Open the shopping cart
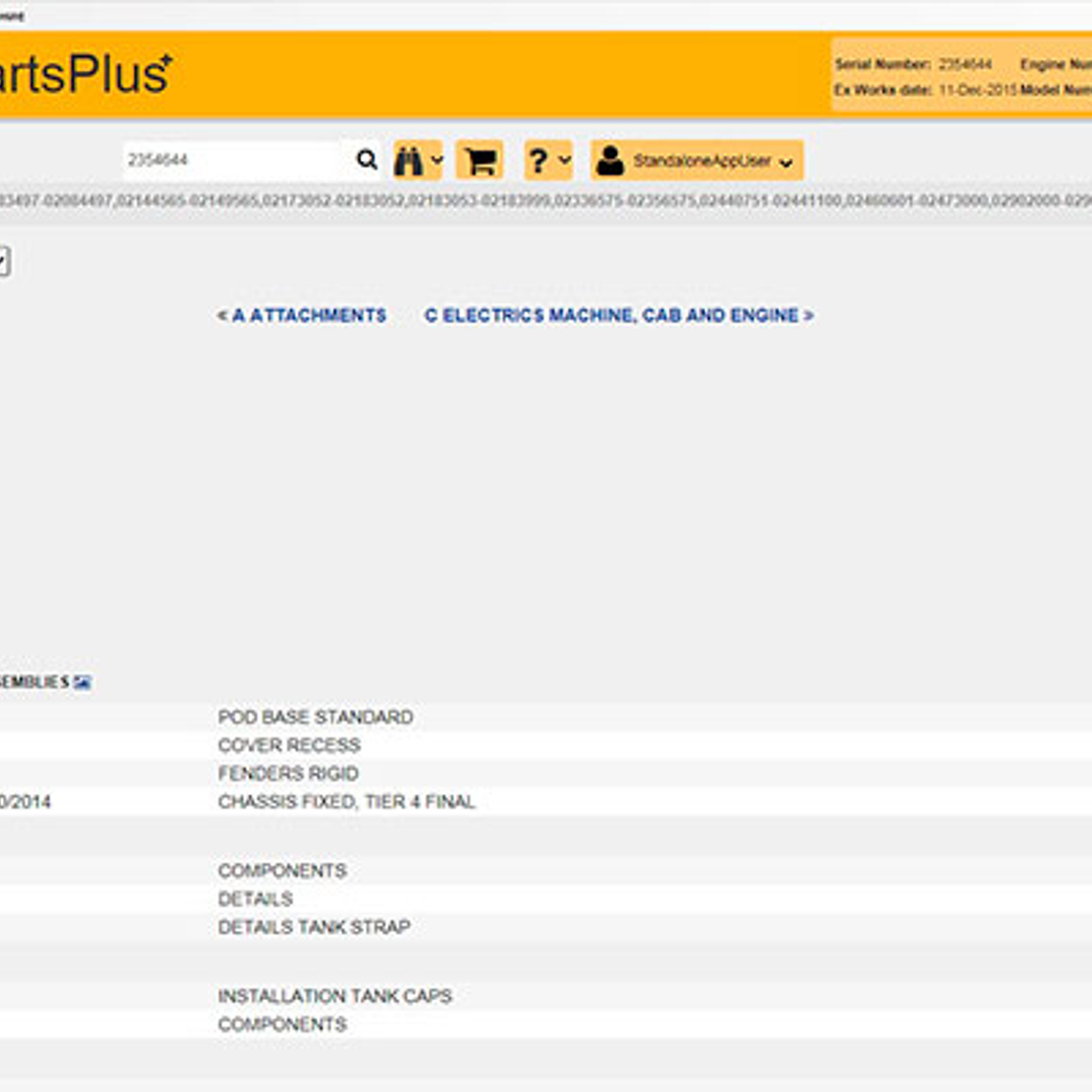This screenshot has height=1092, width=1092. [480, 160]
